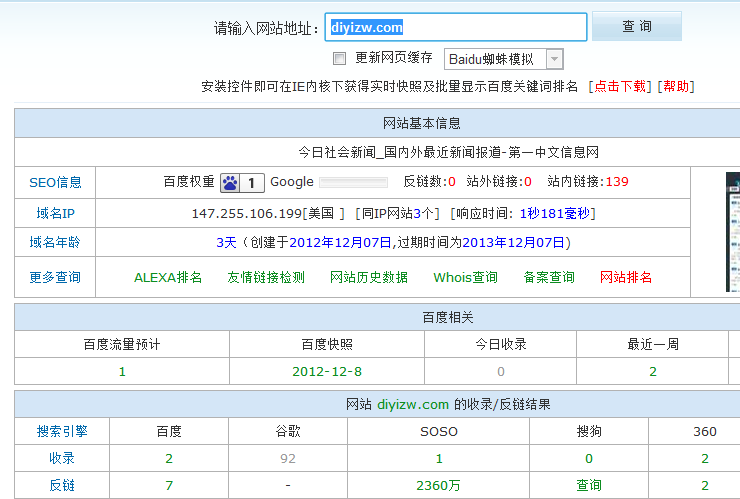Open the red 网站排名 link
This screenshot has height=499, width=740.
(x=626, y=277)
